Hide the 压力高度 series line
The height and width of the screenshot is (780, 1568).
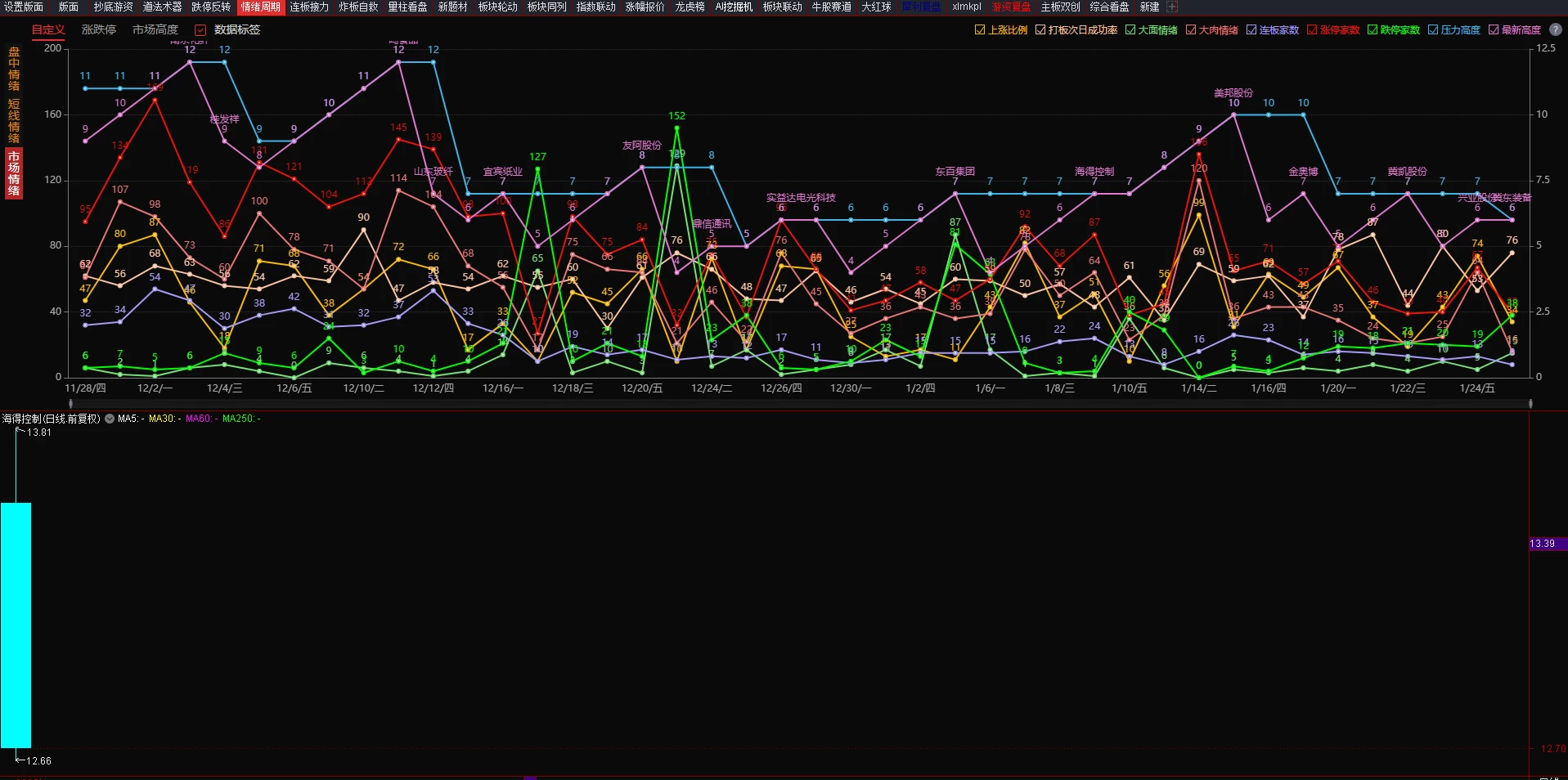point(1433,29)
